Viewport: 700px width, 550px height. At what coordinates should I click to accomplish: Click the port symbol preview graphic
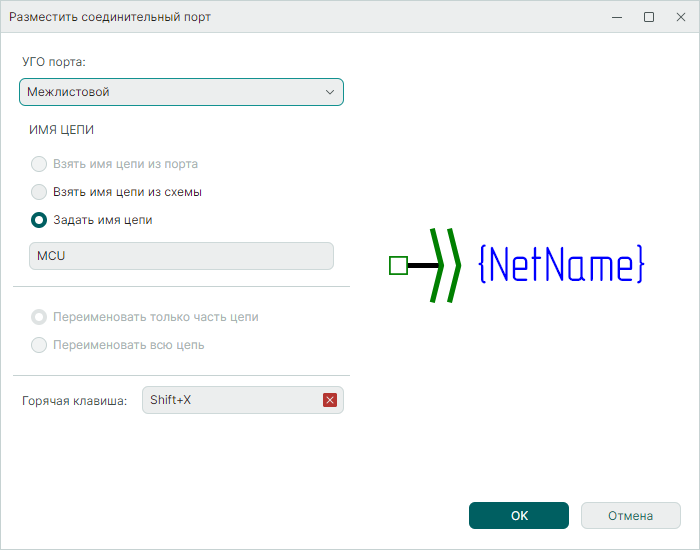(x=425, y=266)
